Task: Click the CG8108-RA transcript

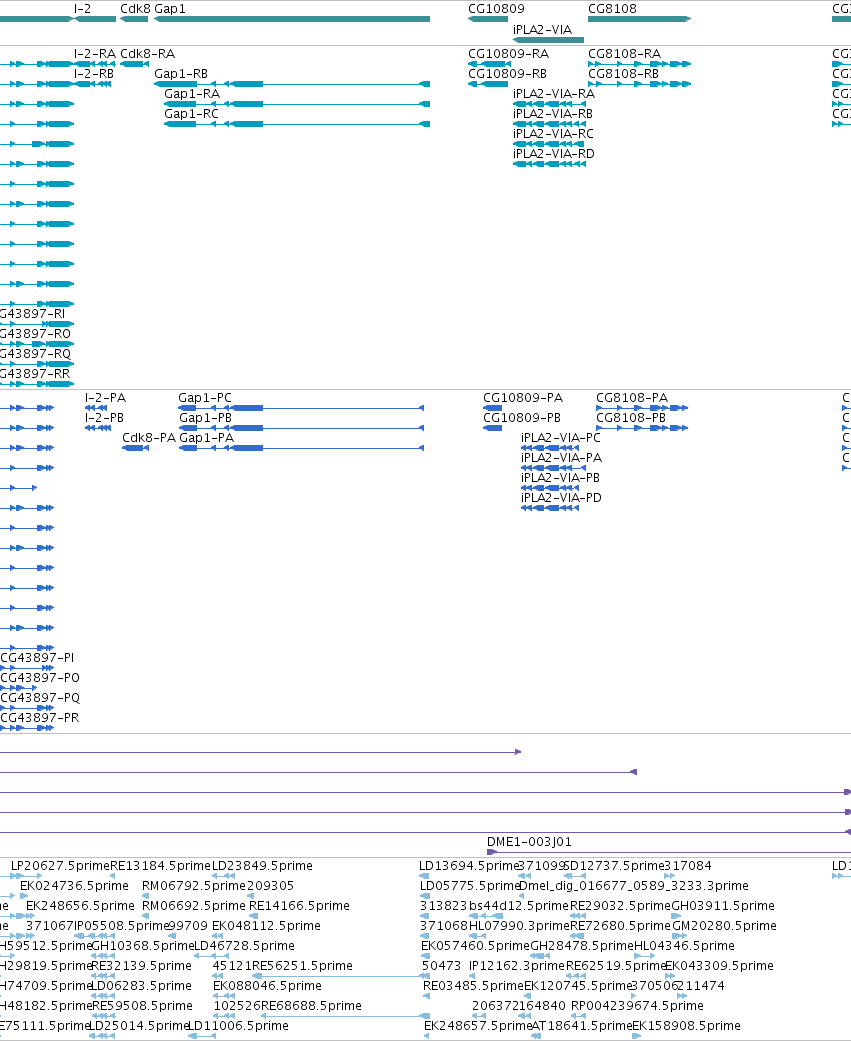Action: pyautogui.click(x=639, y=64)
